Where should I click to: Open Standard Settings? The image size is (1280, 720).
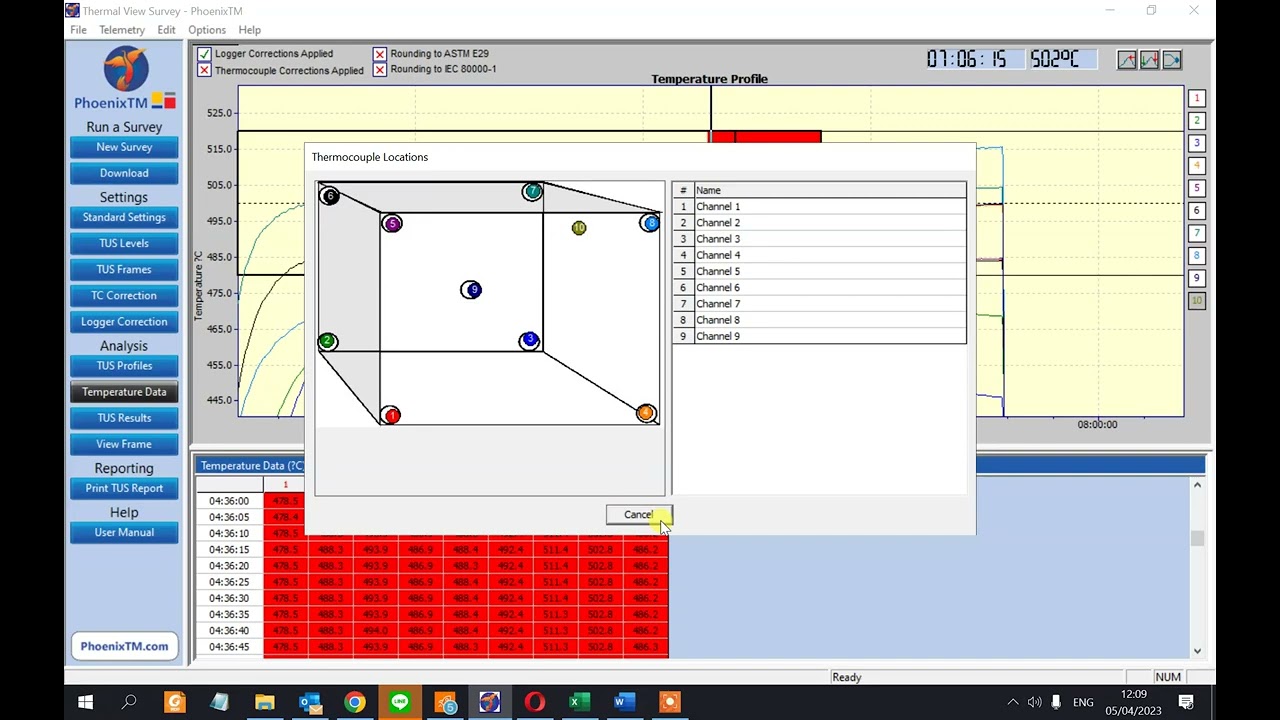click(x=124, y=217)
